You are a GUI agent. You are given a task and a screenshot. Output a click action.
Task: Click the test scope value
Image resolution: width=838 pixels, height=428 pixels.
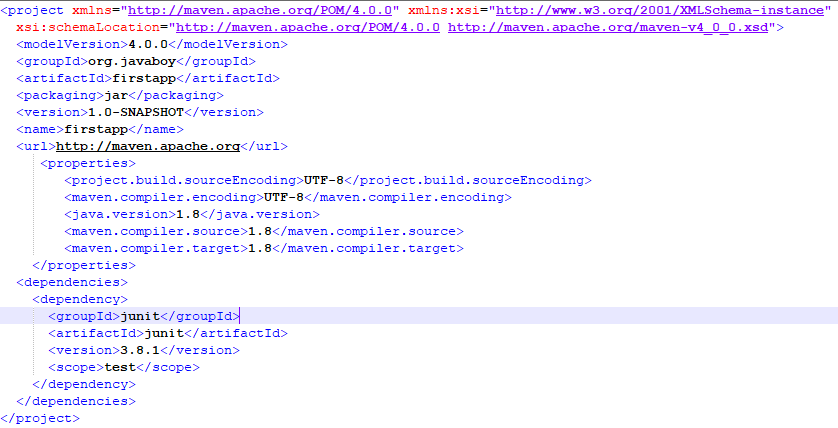coord(120,367)
